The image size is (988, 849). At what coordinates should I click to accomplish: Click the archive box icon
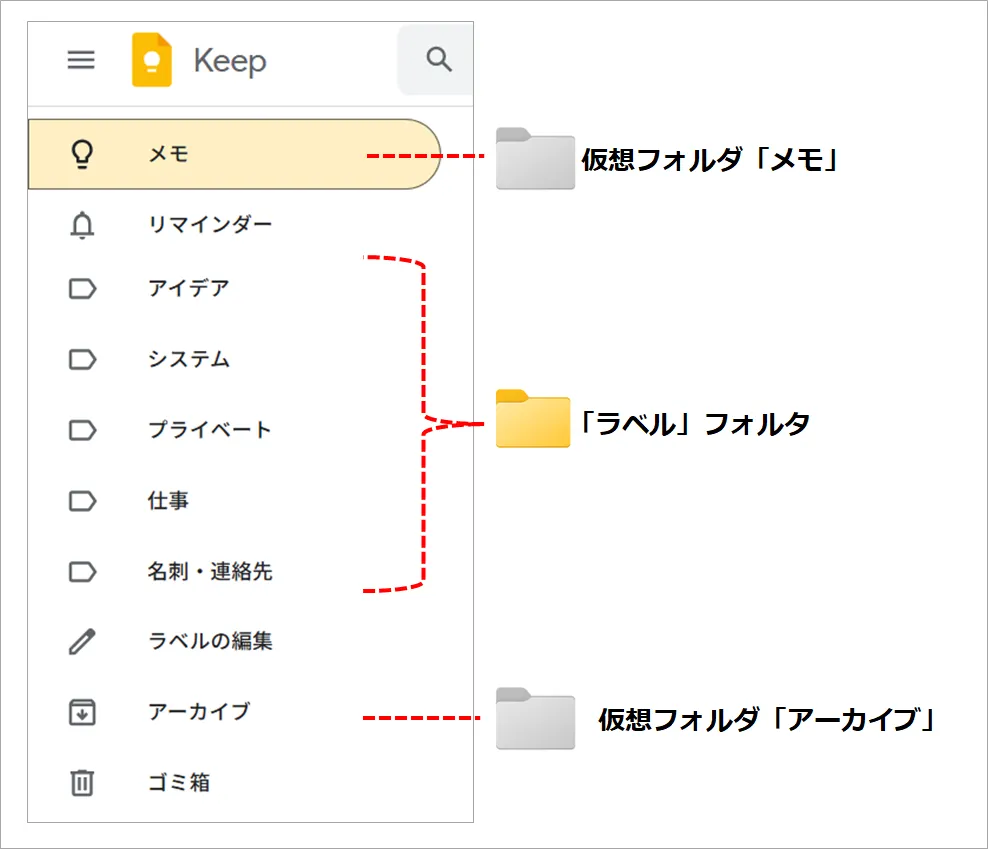[x=82, y=712]
